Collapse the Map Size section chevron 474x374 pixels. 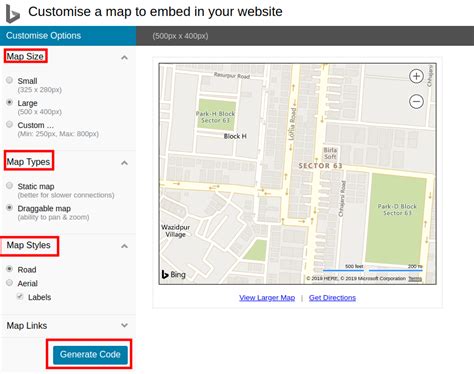coord(124,58)
